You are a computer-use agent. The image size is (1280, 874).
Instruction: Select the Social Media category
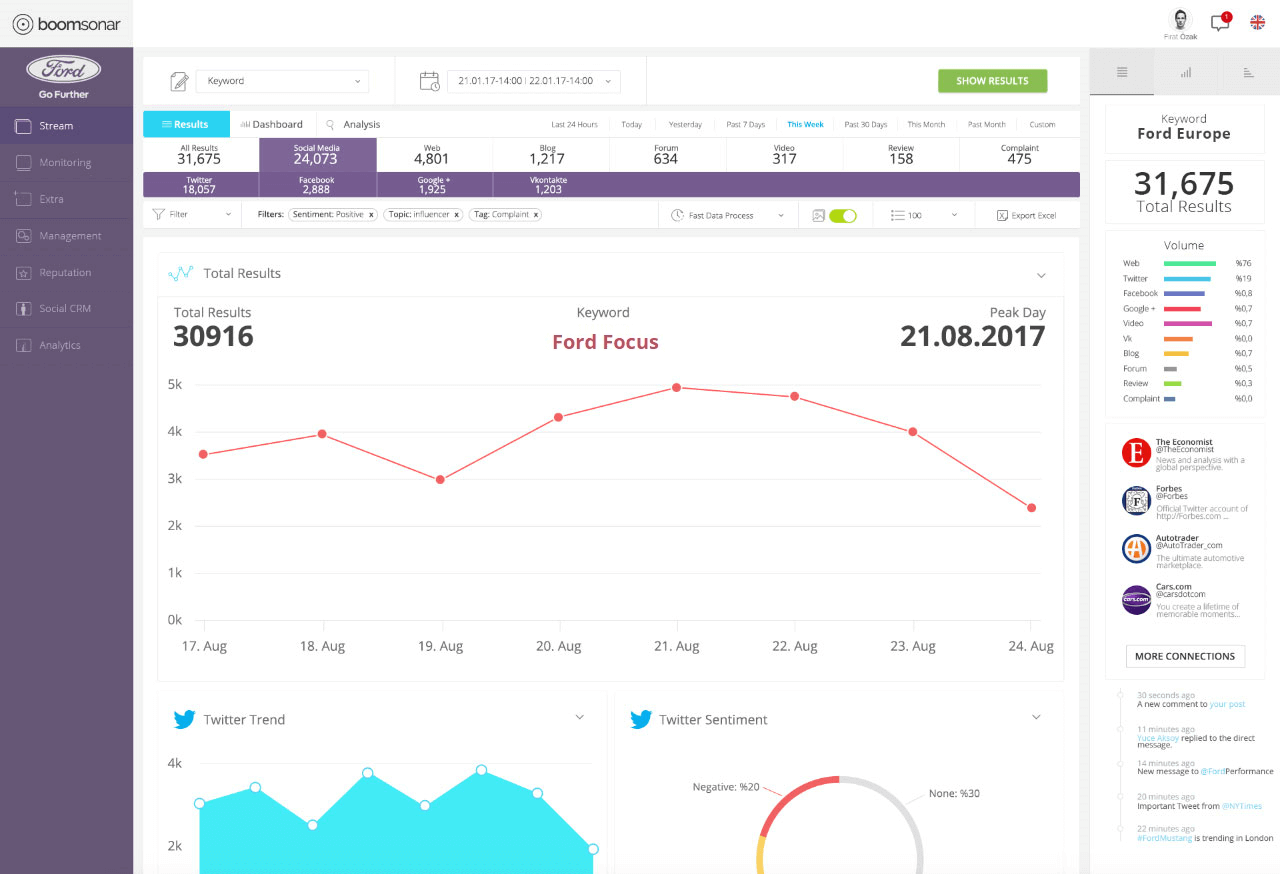pos(317,154)
